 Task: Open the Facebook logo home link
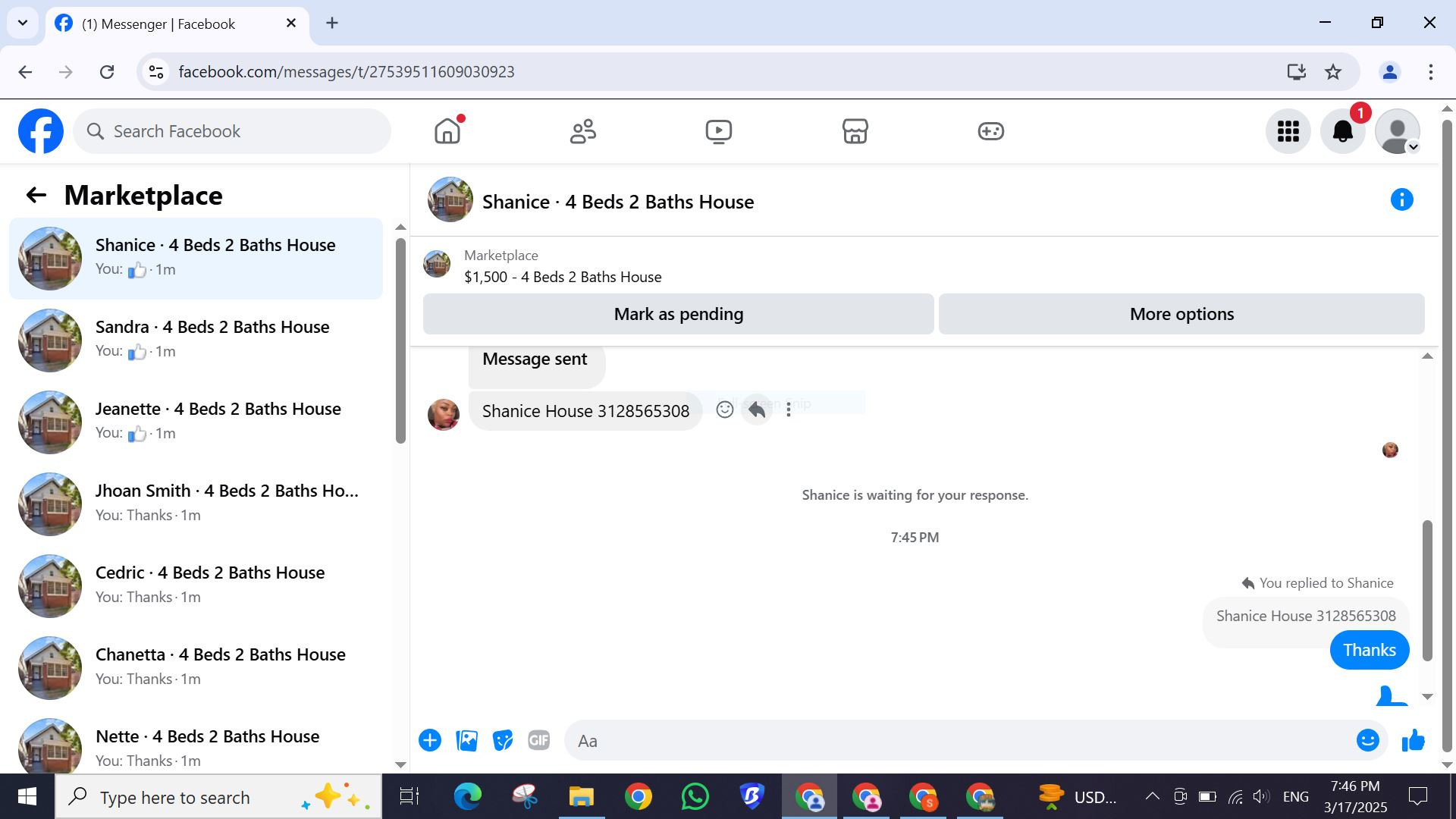(x=41, y=131)
